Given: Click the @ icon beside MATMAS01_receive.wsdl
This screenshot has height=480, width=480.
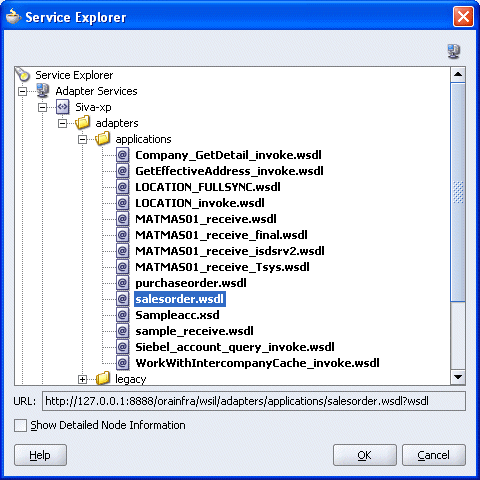Looking at the screenshot, I should 122,219.
